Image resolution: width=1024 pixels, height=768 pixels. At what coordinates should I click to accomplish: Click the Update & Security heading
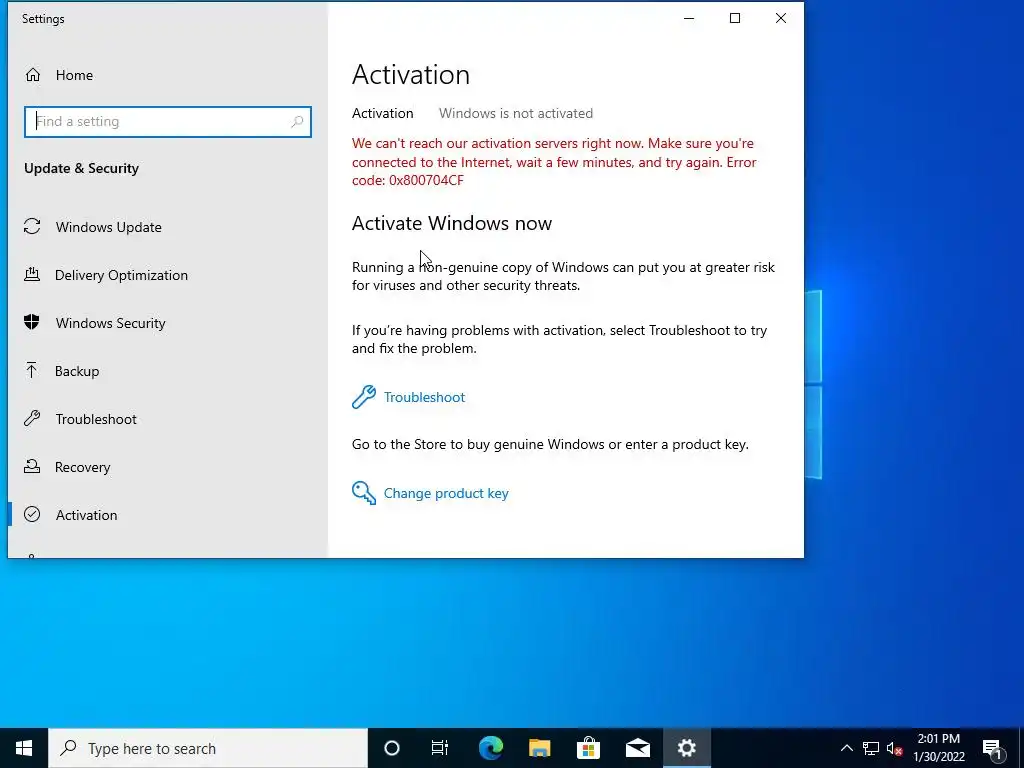pyautogui.click(x=82, y=168)
